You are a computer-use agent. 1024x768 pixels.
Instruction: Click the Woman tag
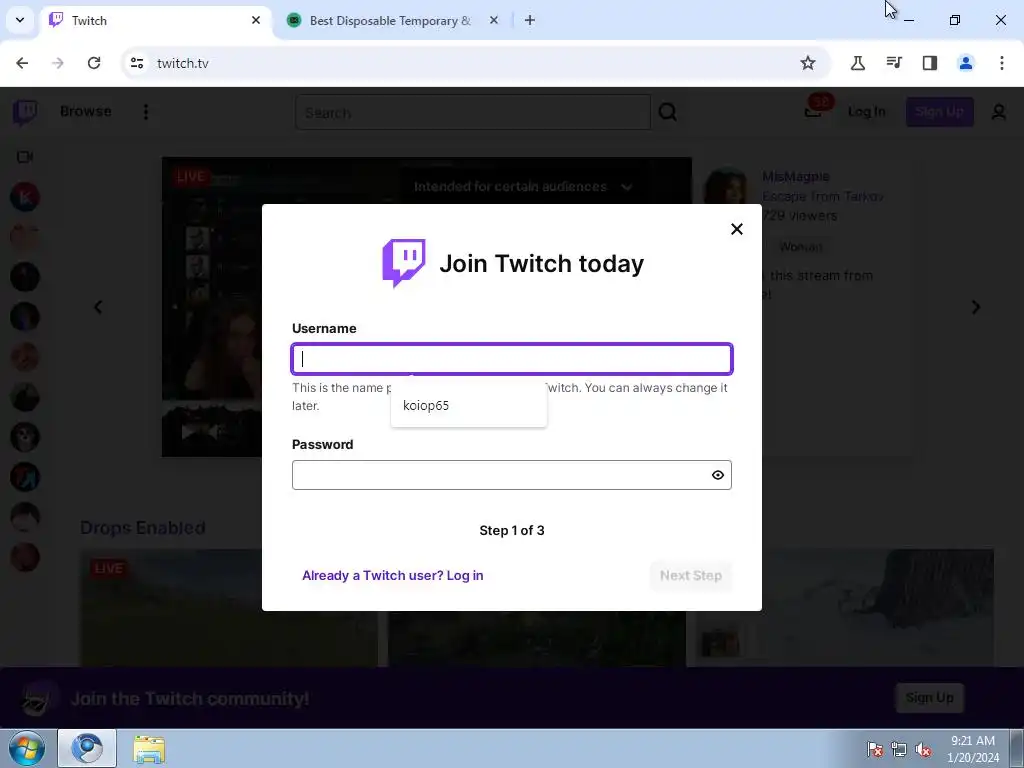pyautogui.click(x=801, y=247)
